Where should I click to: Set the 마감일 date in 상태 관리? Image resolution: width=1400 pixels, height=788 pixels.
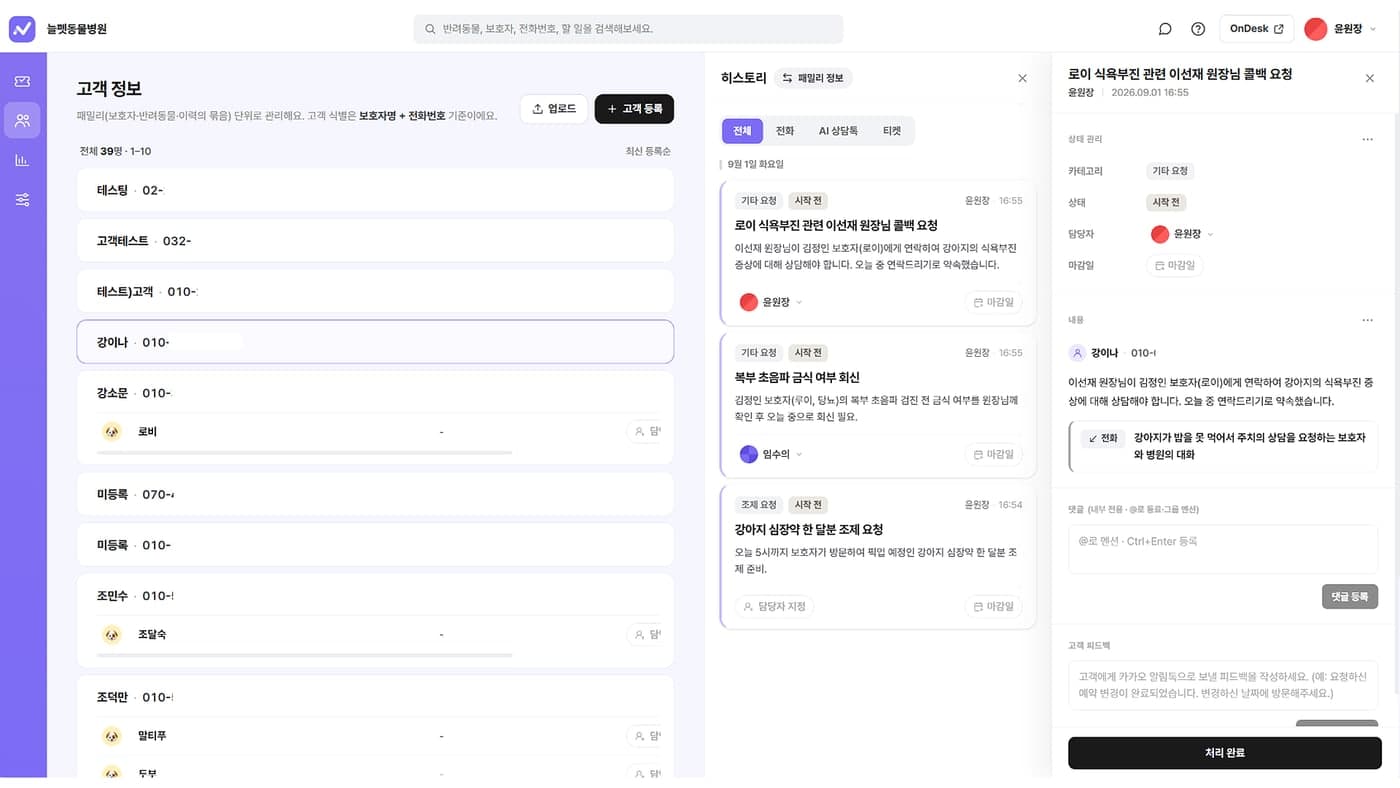coord(1175,266)
